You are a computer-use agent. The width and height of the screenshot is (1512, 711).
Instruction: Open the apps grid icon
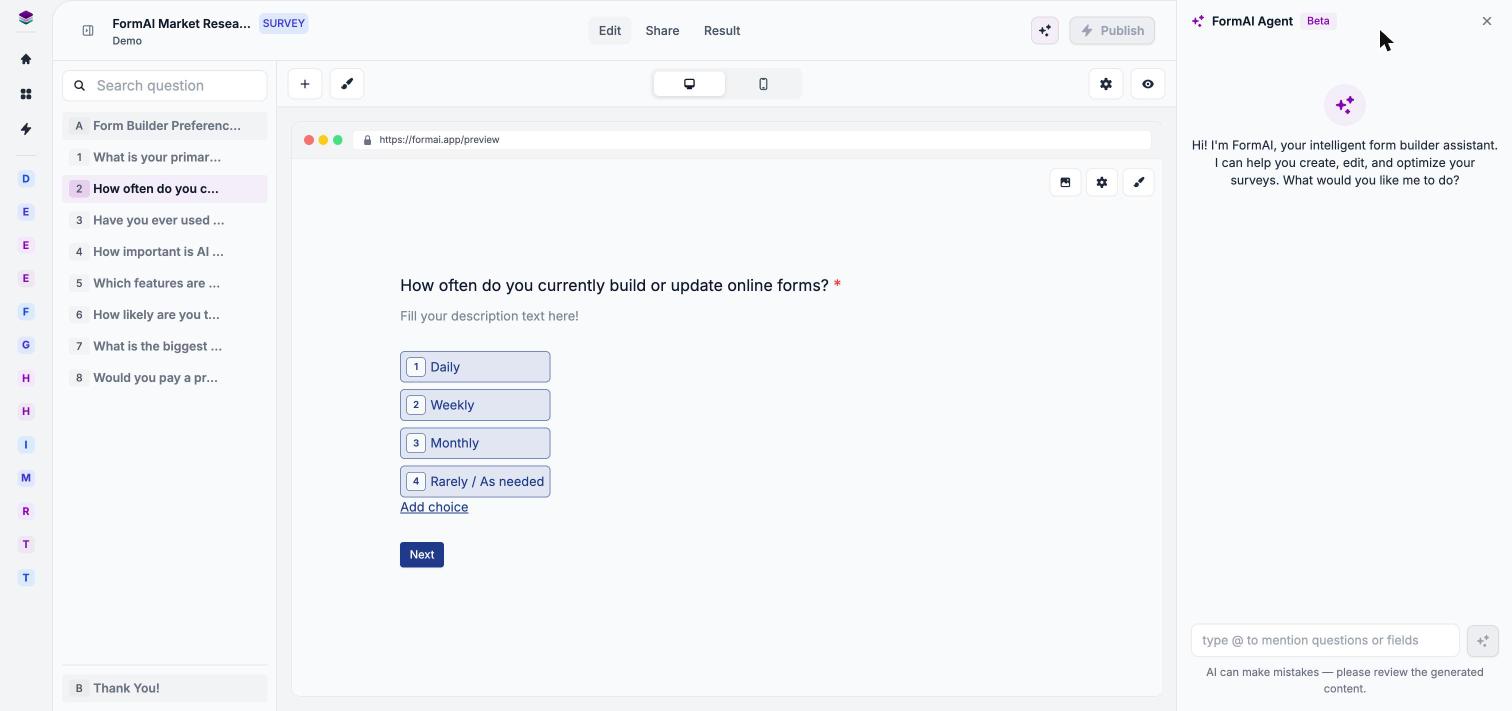click(26, 94)
